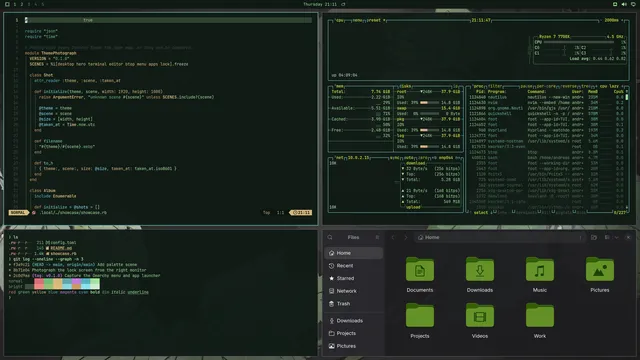This screenshot has height=360, width=640.
Task: Select Trash in the Files sidebar
Action: pyautogui.click(x=353, y=304)
